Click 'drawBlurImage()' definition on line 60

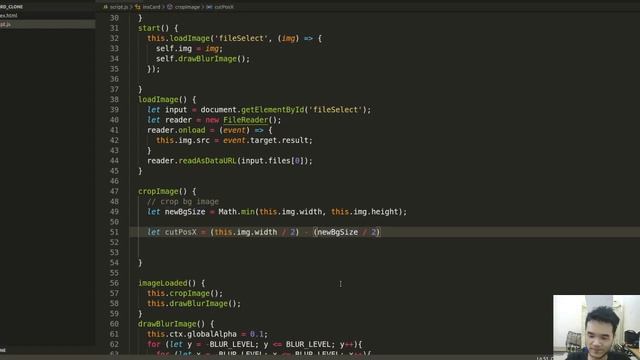(x=171, y=324)
